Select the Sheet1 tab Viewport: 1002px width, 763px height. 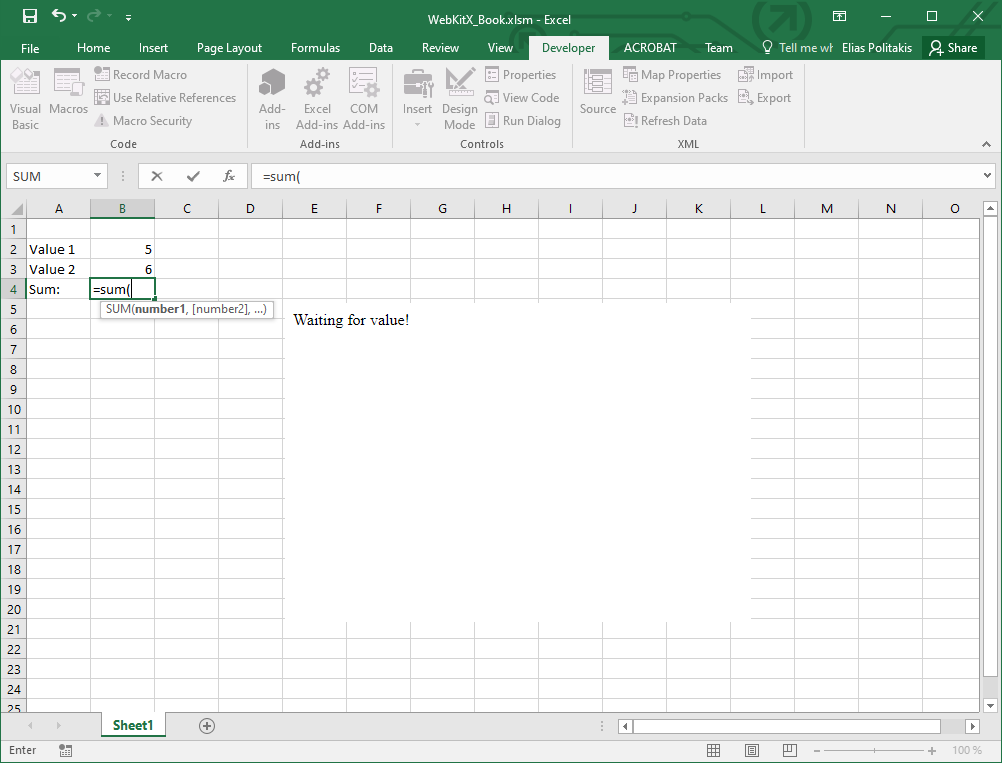pyautogui.click(x=133, y=725)
